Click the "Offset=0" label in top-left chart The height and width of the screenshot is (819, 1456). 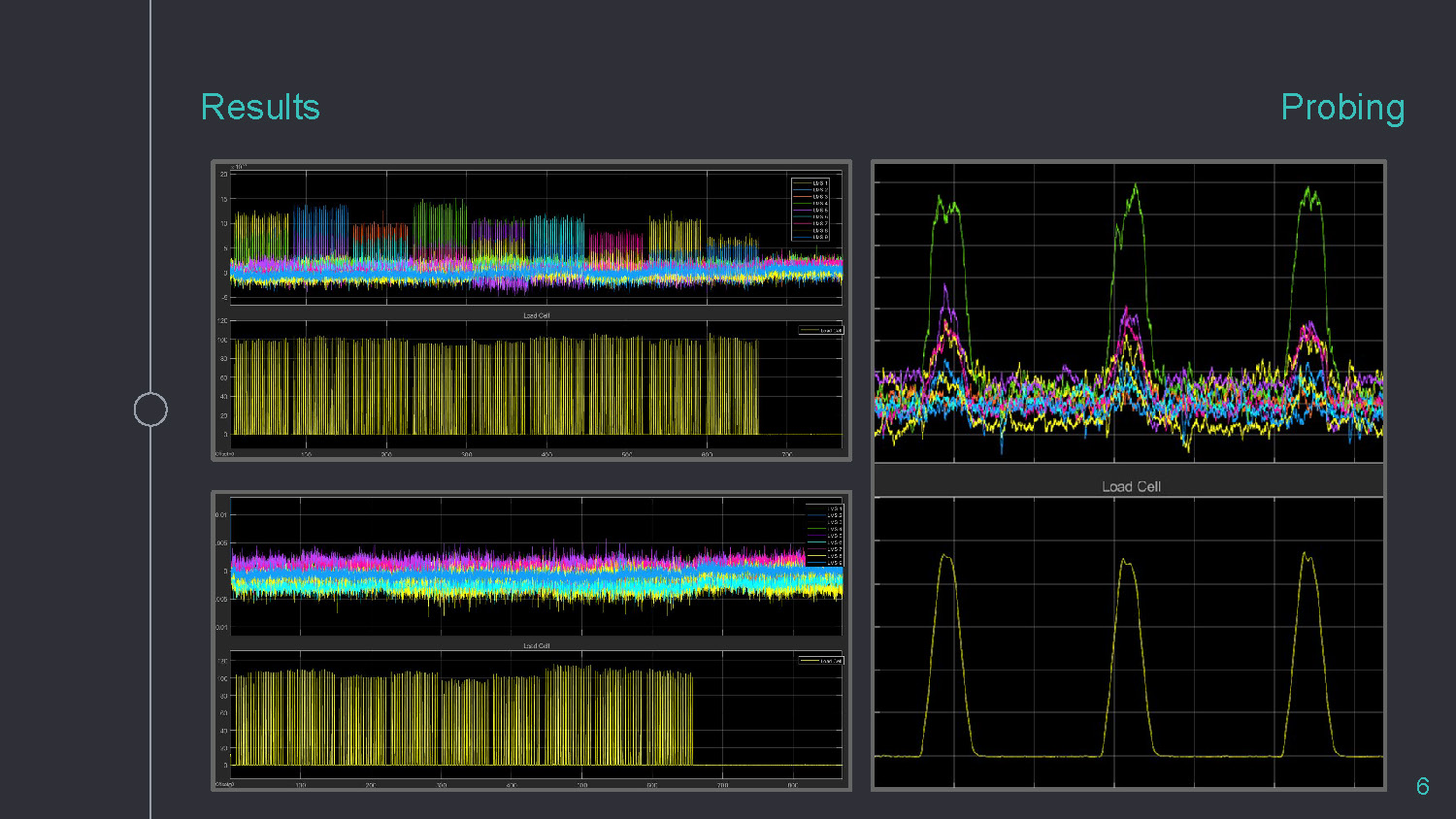click(x=224, y=454)
